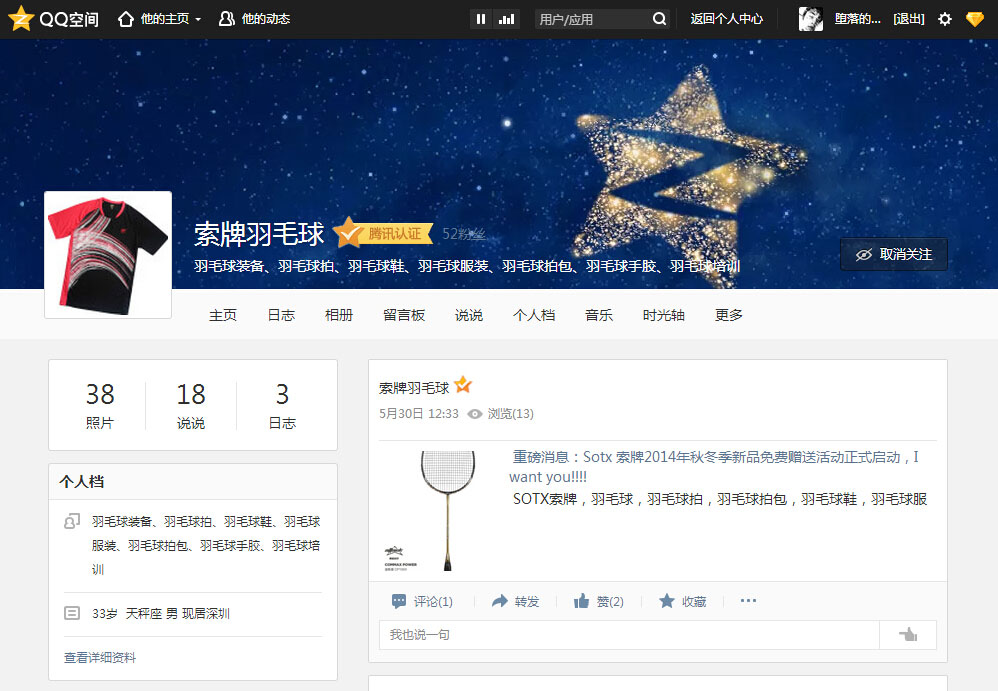Switch to the 音乐 tab
This screenshot has height=691, width=998.
coord(599,315)
